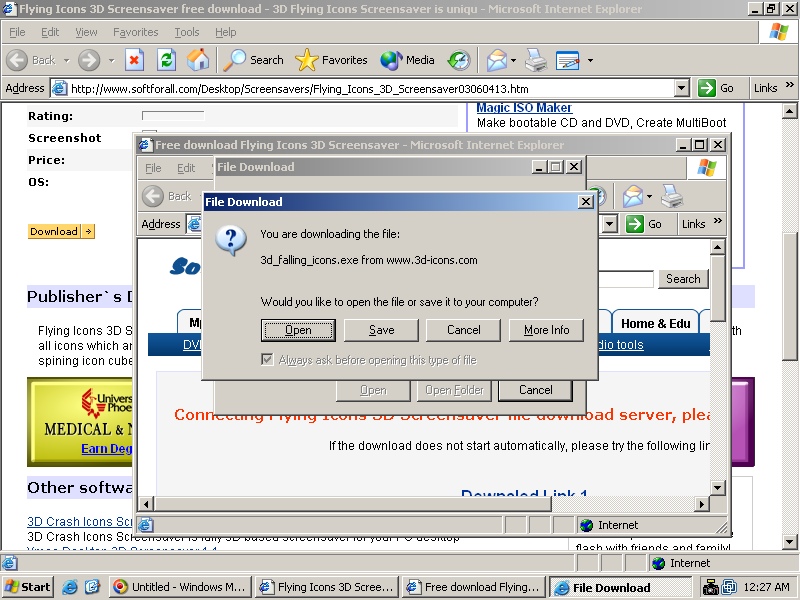The image size is (800, 600).
Task: Click yellow Download button on page
Action: [x=61, y=231]
